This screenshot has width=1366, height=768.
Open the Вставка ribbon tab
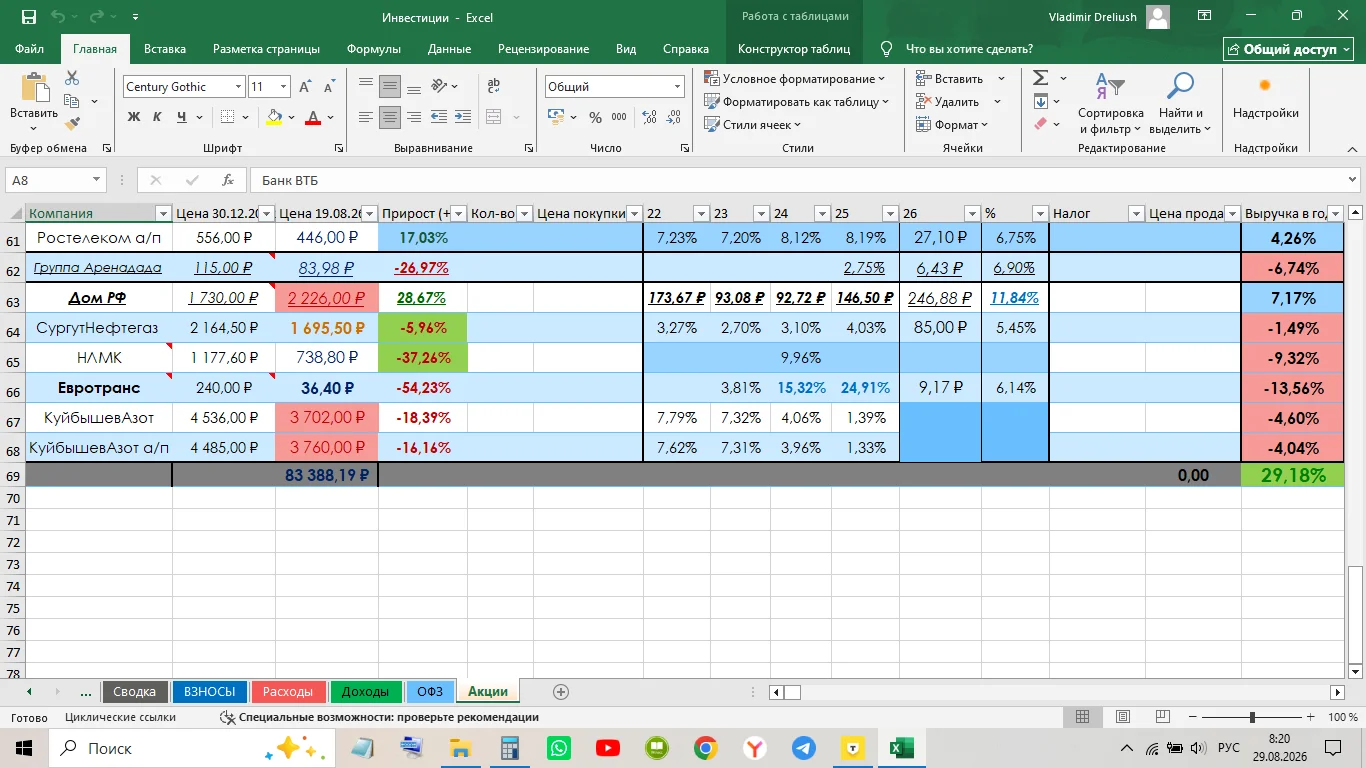[x=165, y=49]
